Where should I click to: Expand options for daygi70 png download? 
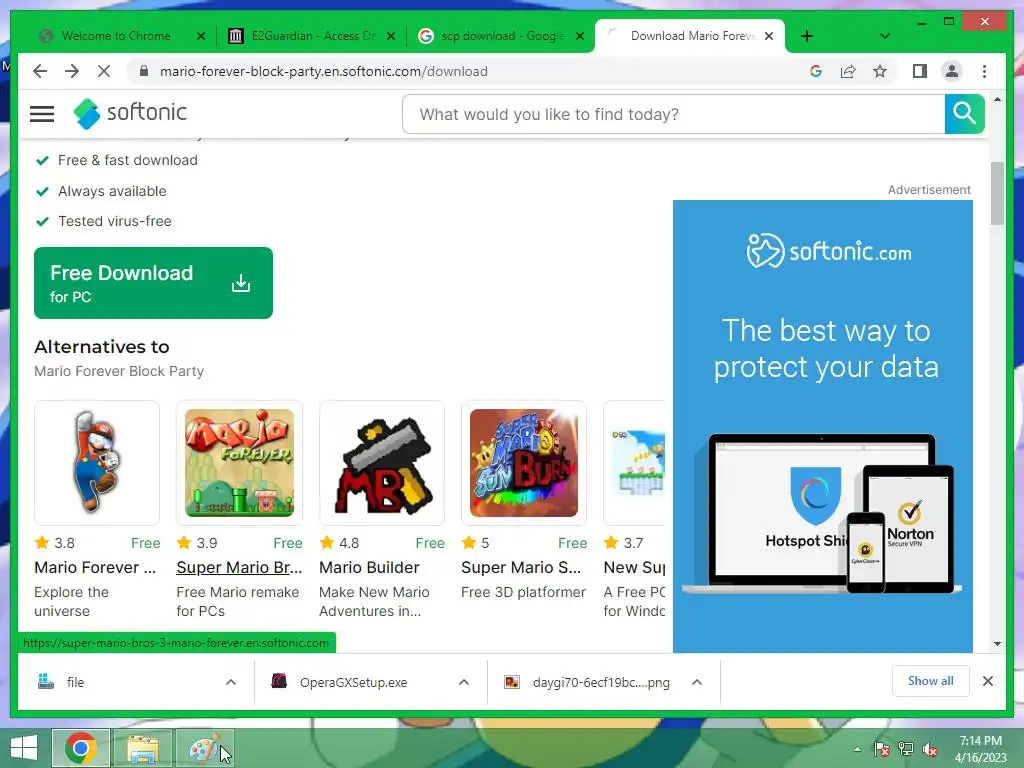[697, 682]
